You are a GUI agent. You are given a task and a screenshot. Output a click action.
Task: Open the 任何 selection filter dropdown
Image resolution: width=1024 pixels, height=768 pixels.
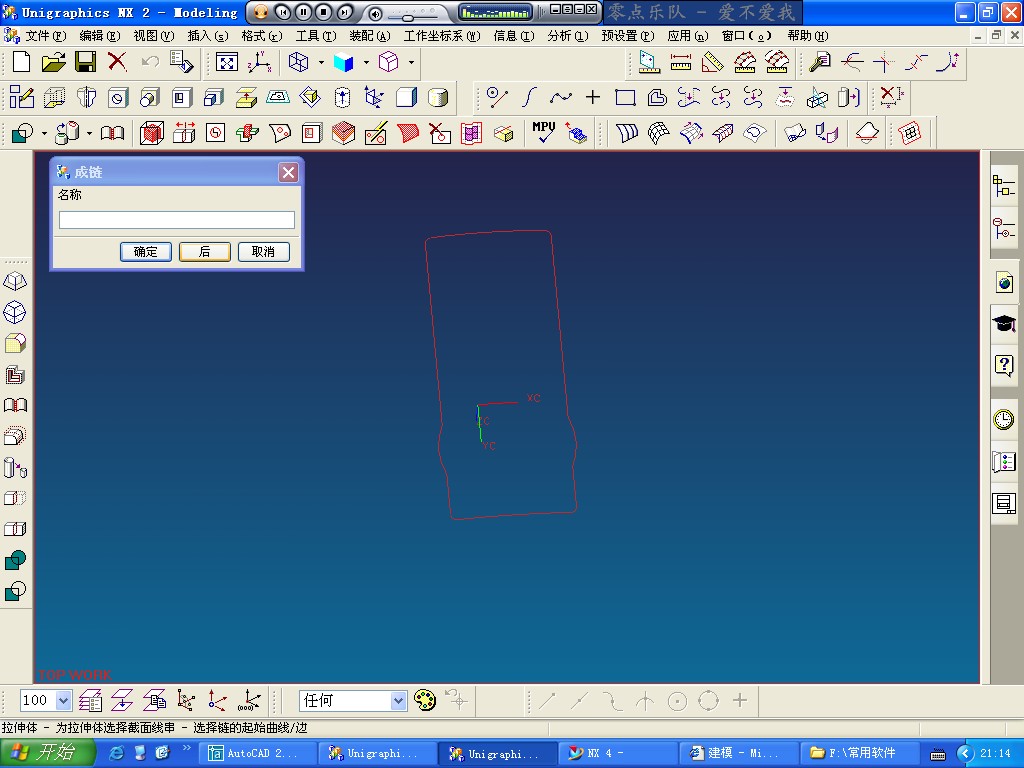(x=398, y=701)
